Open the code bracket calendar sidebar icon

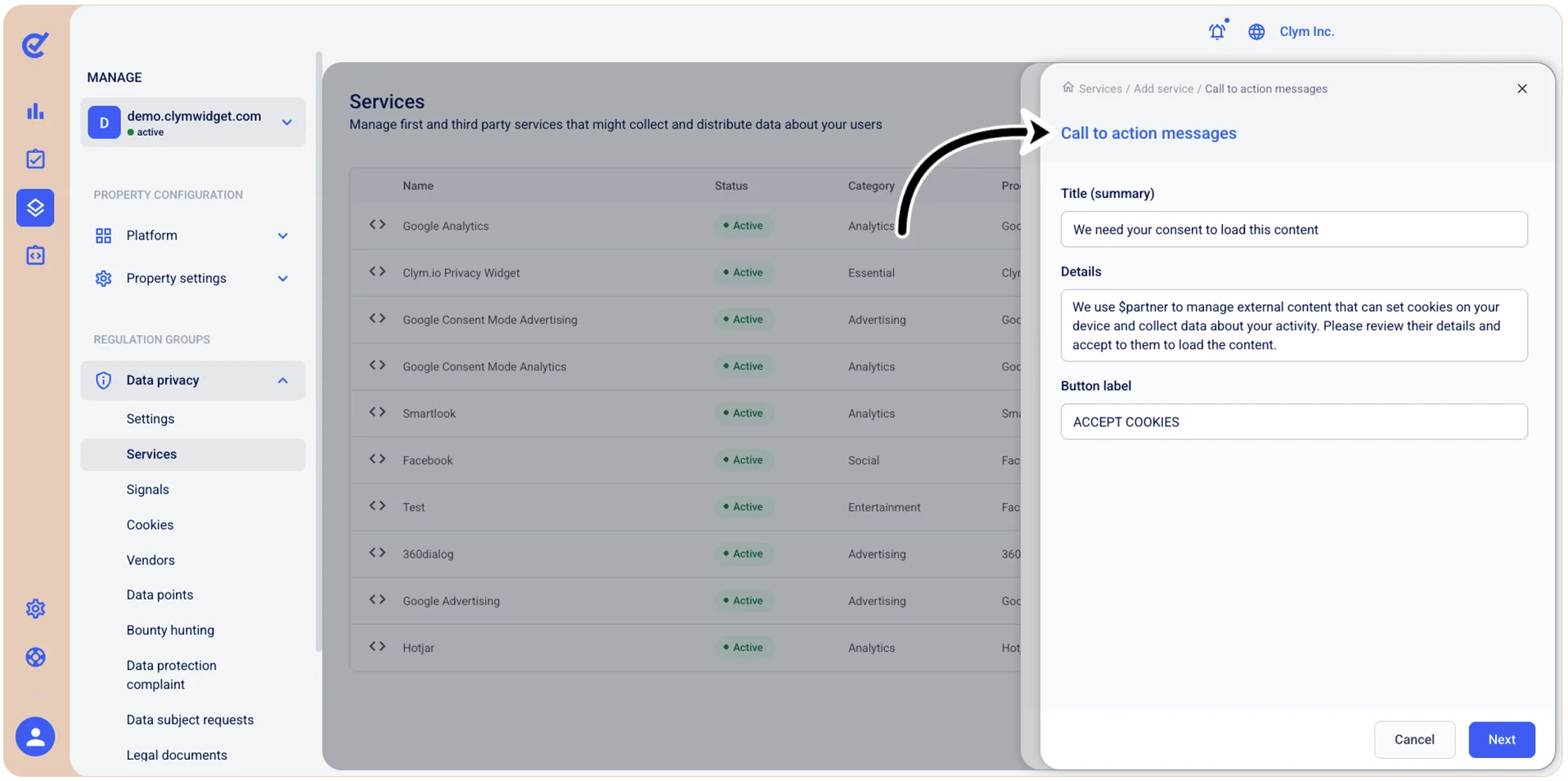pos(35,256)
